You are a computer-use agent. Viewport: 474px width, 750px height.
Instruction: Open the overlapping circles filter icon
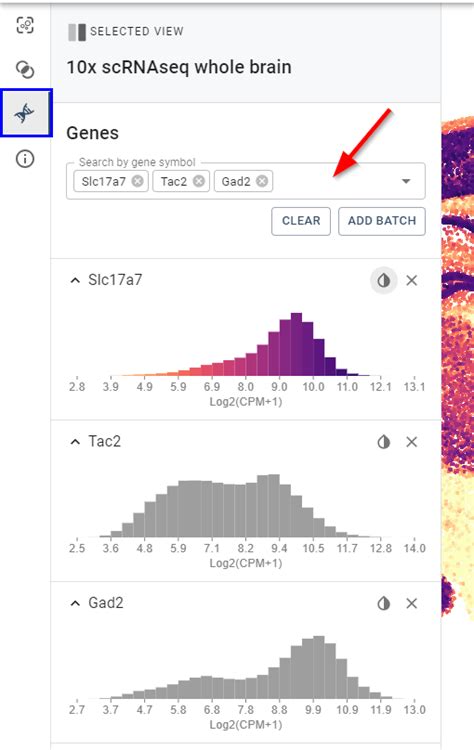click(25, 69)
